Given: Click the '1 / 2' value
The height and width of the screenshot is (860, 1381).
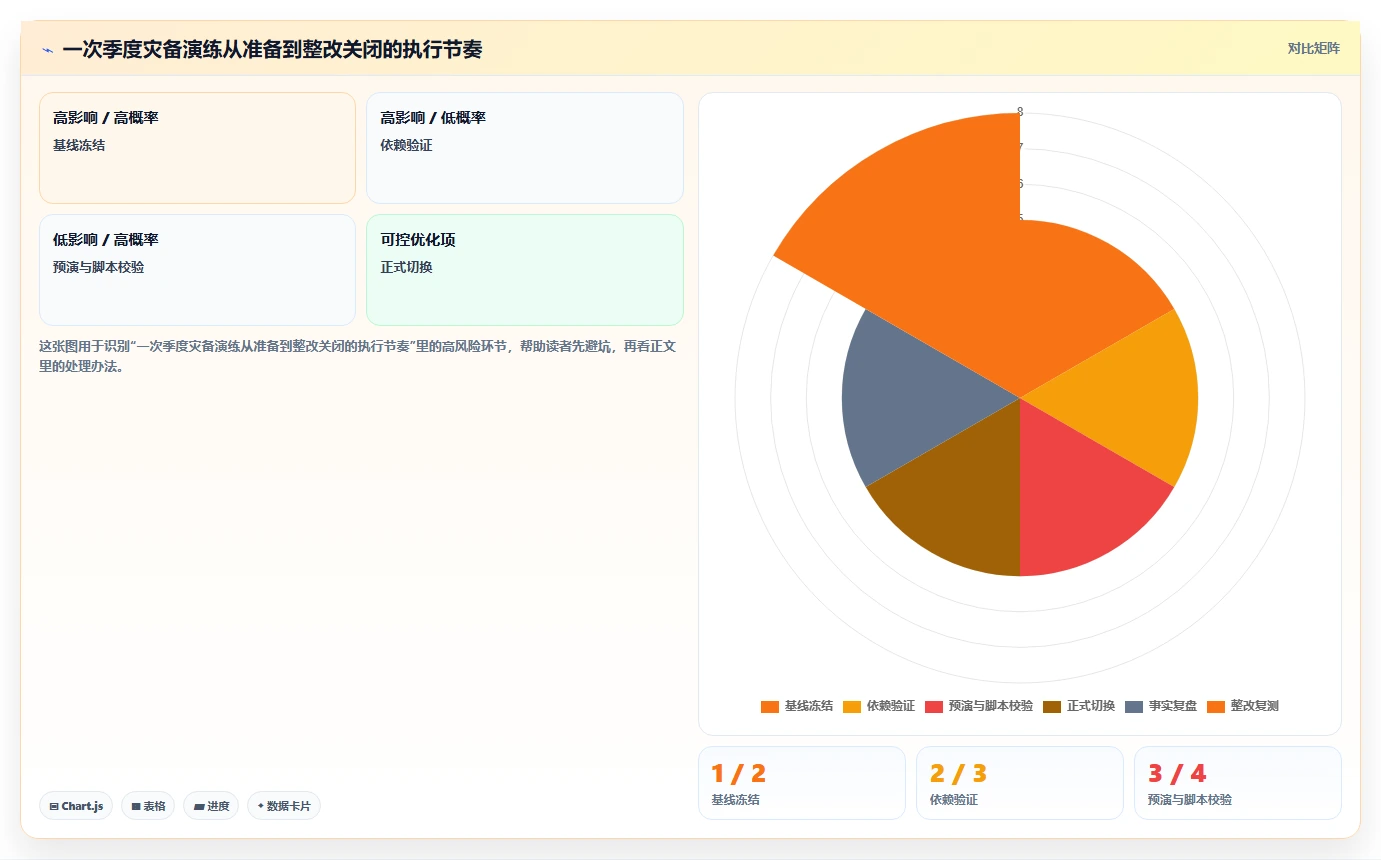Looking at the screenshot, I should pos(738,773).
